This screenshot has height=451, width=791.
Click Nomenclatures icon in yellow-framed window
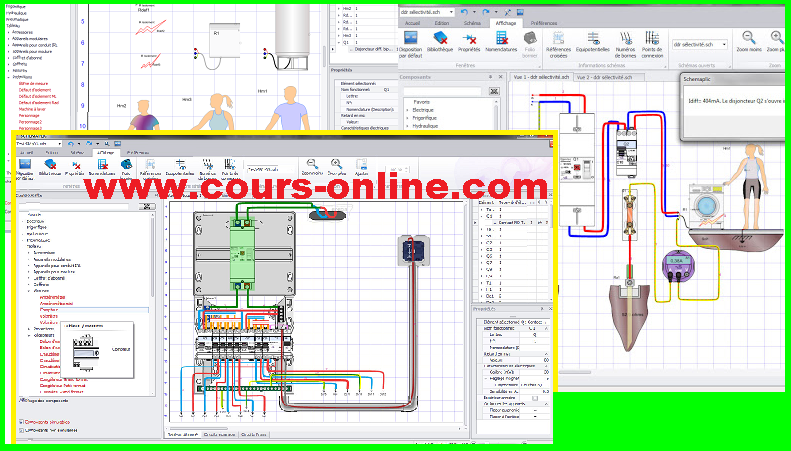pyautogui.click(x=102, y=164)
